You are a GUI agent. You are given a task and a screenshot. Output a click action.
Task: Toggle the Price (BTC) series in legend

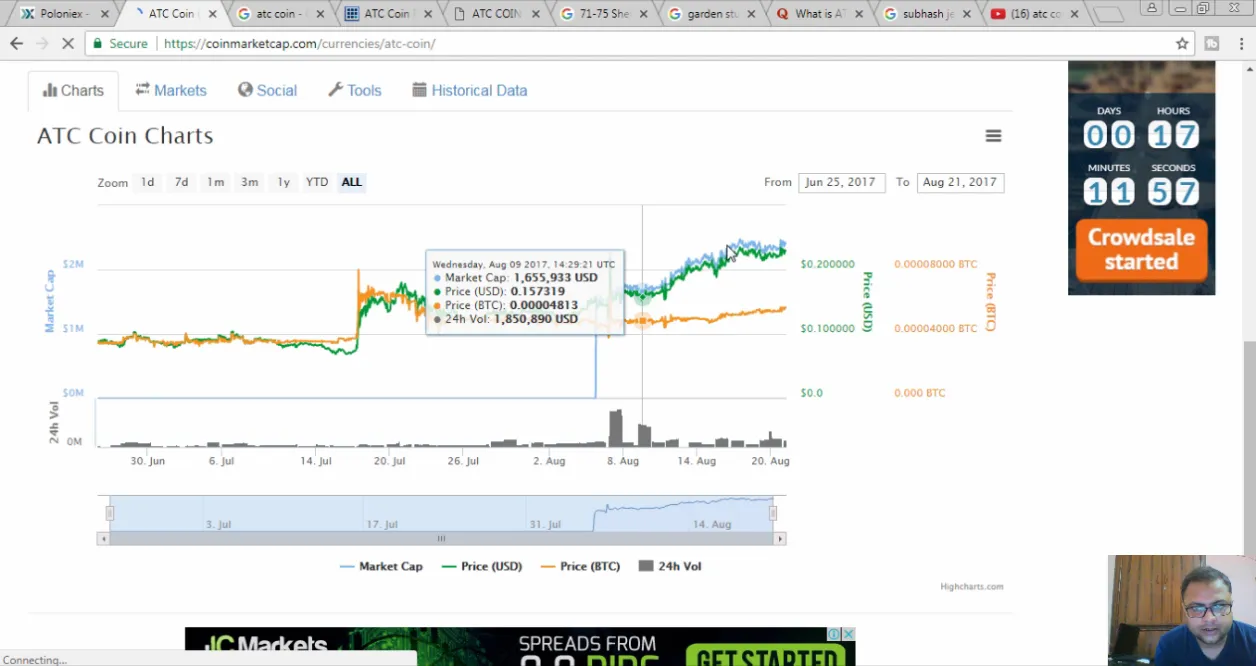click(x=580, y=566)
